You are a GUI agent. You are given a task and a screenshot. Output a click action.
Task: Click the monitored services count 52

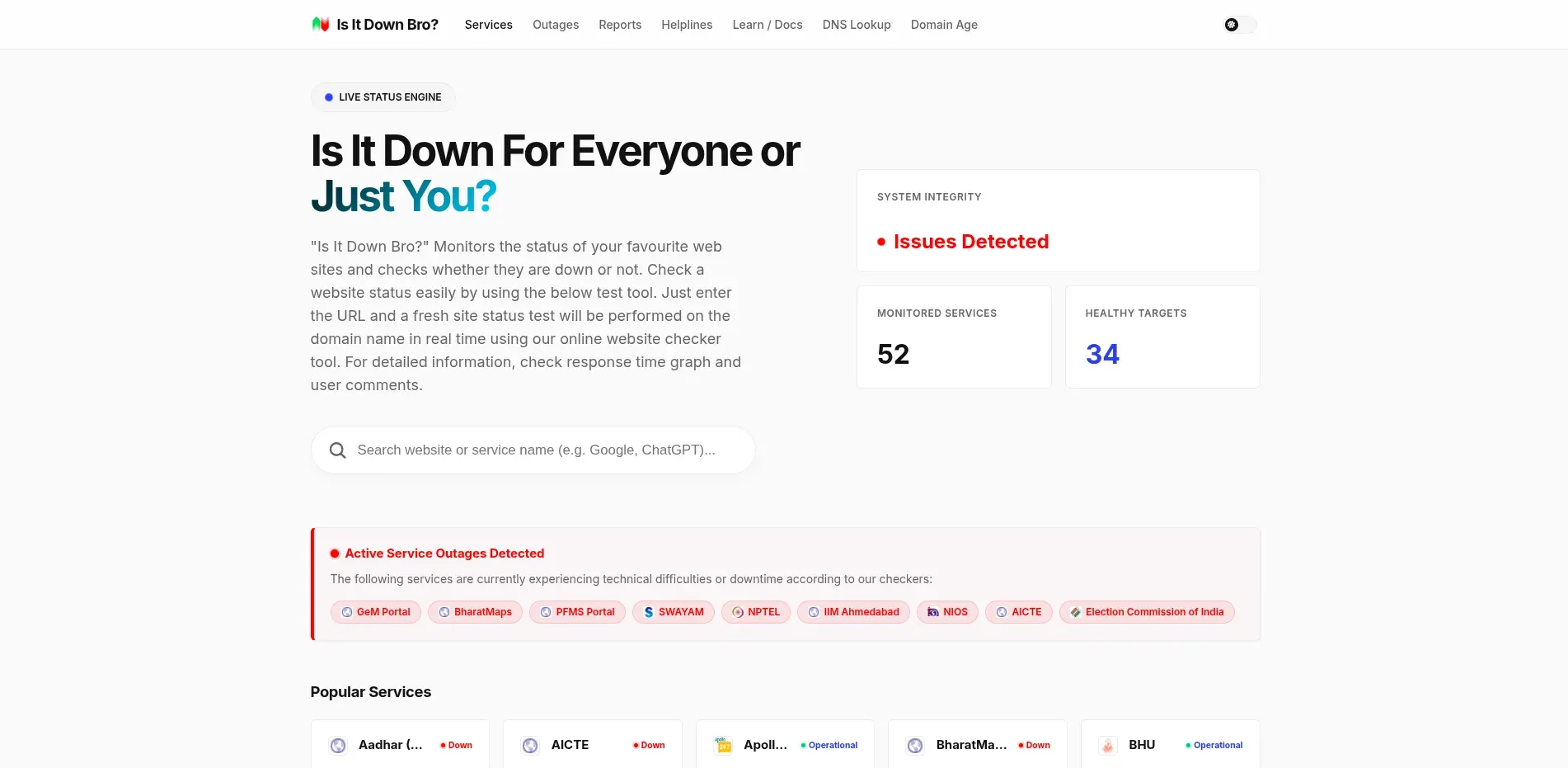894,354
